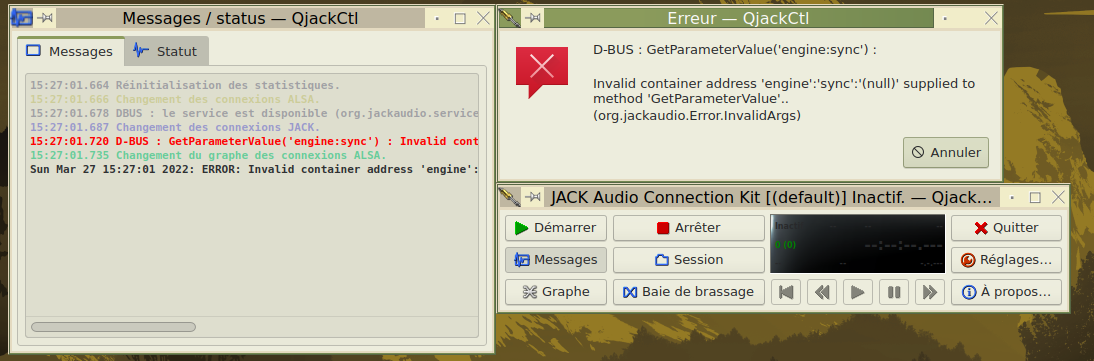1094x361 pixels.
Task: Click the Graphe node icon
Action: [530, 292]
